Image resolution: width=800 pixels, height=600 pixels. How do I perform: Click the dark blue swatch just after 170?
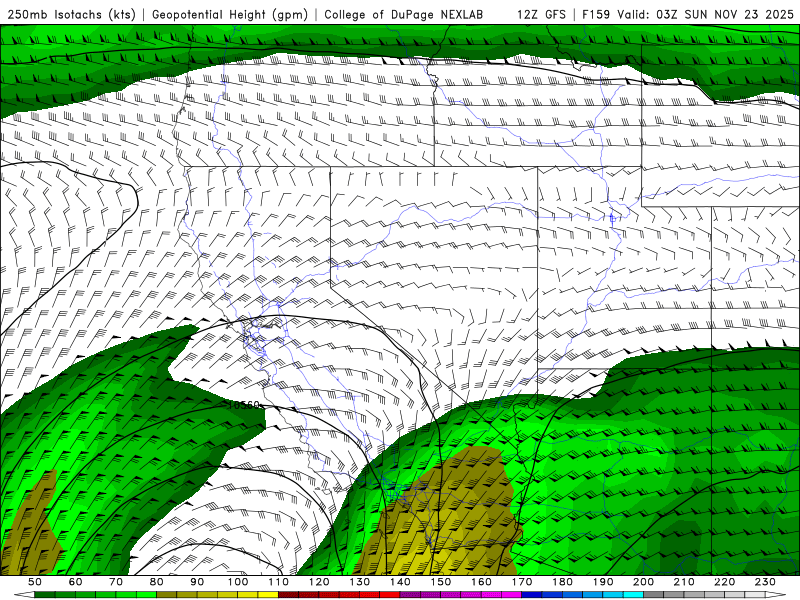[x=532, y=595]
